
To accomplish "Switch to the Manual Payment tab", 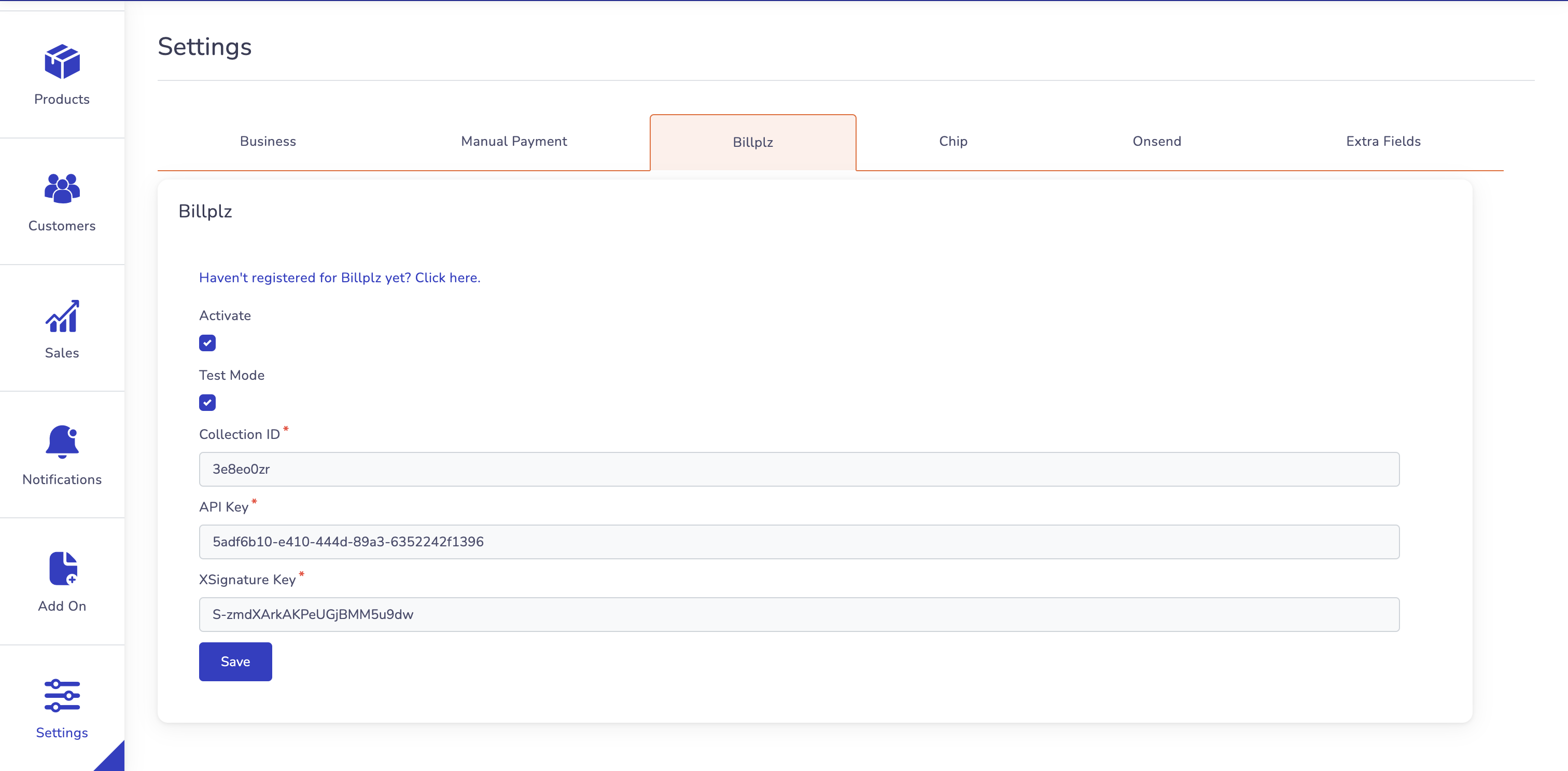I will [514, 141].
